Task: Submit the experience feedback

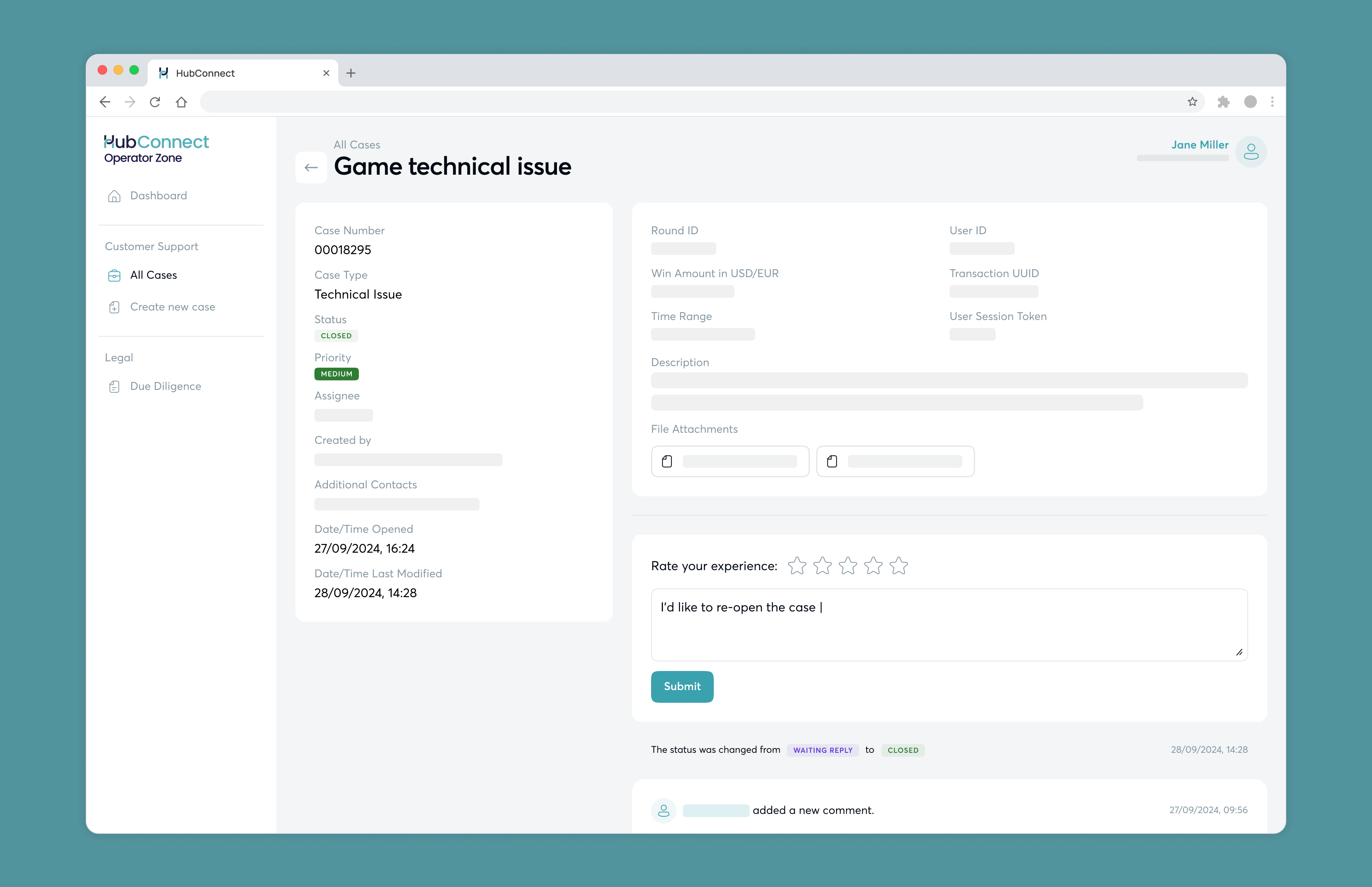Action: (682, 686)
